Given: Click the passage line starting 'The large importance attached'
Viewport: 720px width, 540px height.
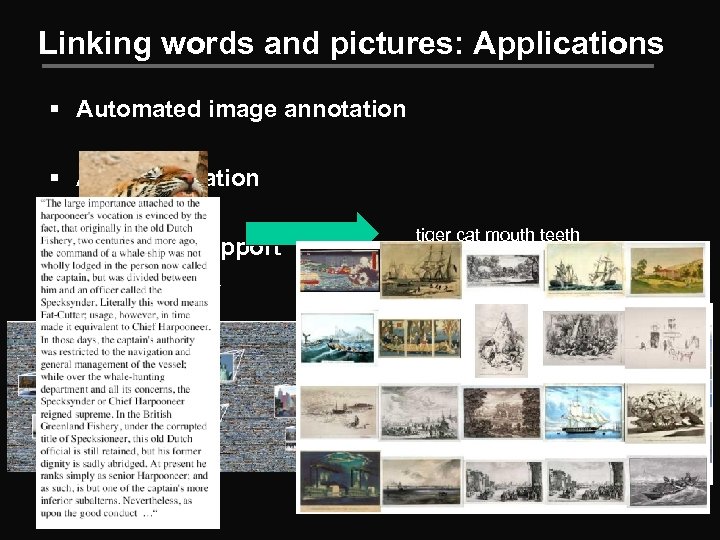Looking at the screenshot, I should pyautogui.click(x=120, y=203).
